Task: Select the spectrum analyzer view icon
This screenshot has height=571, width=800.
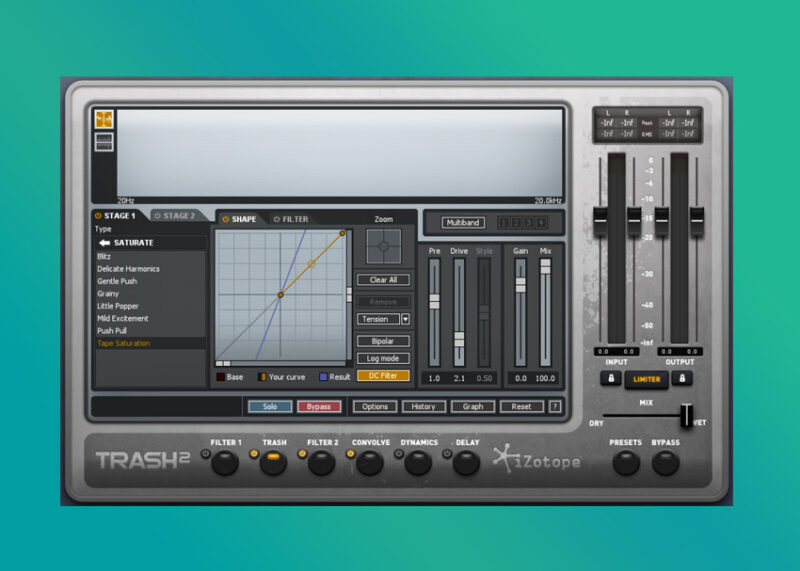Action: 104,119
